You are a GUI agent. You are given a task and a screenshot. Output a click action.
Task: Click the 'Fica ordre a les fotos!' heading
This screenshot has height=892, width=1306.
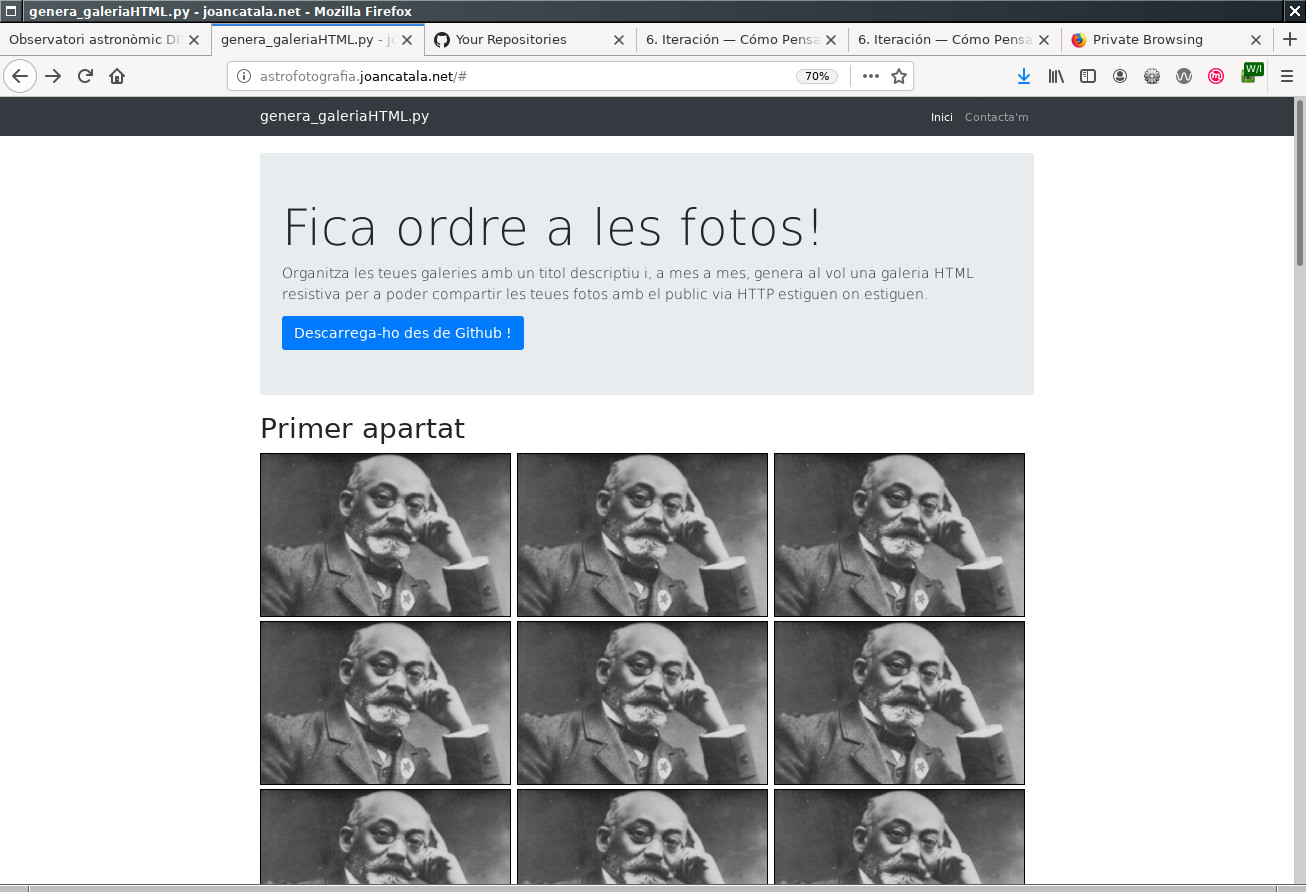[x=553, y=227]
